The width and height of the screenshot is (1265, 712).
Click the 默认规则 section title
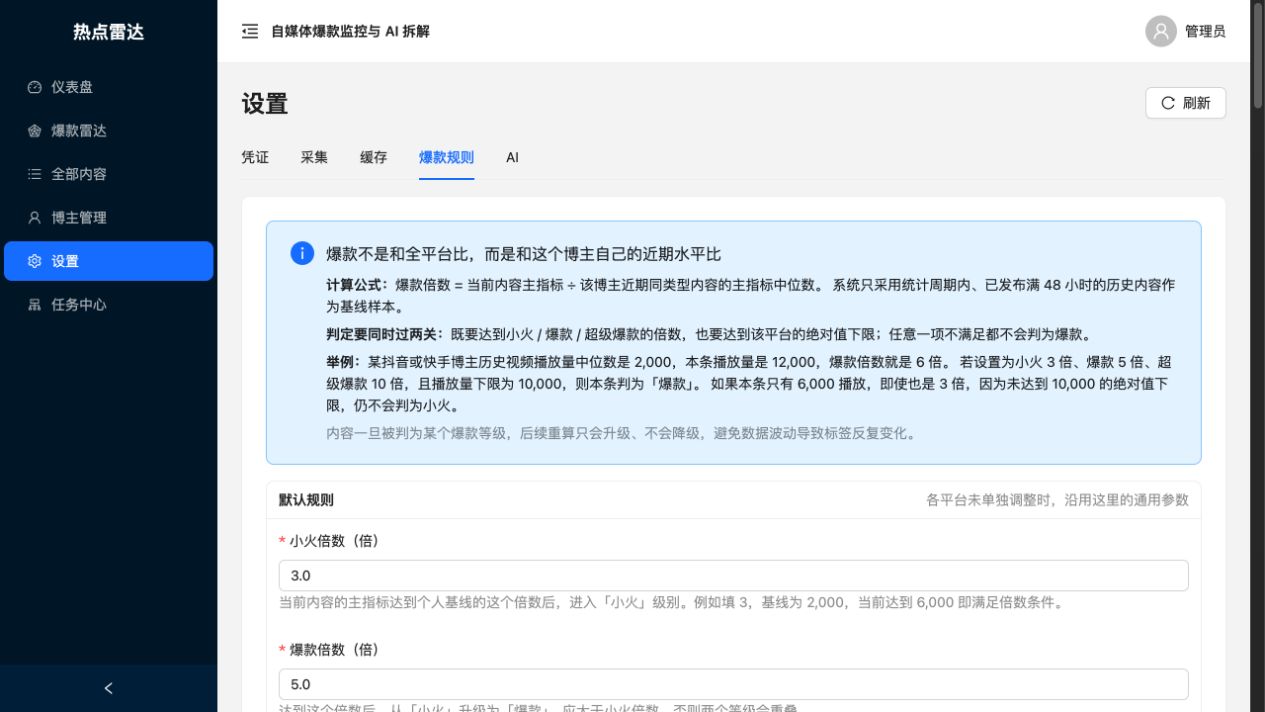coord(306,500)
